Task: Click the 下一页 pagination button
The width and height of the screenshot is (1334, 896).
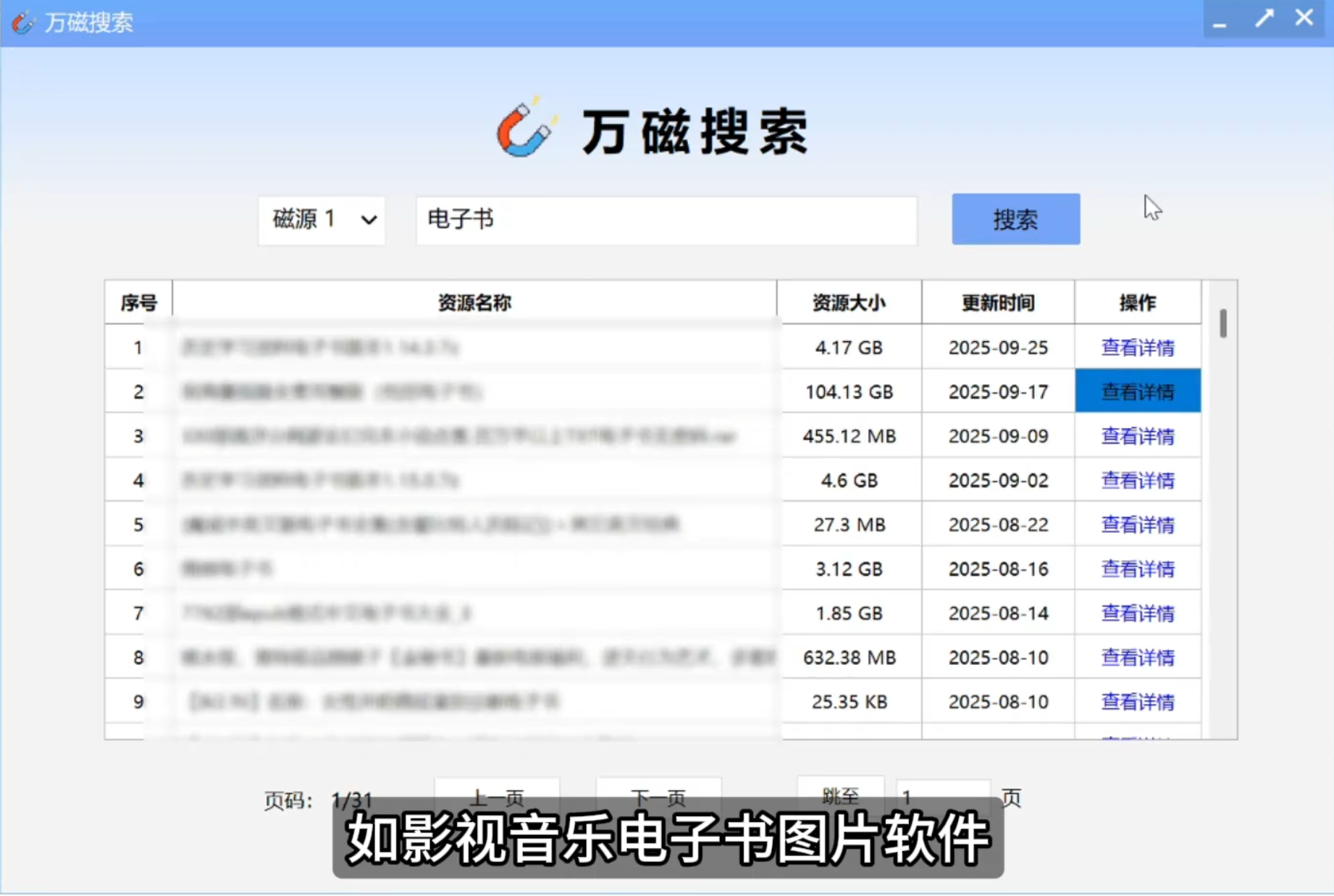Action: 658,797
